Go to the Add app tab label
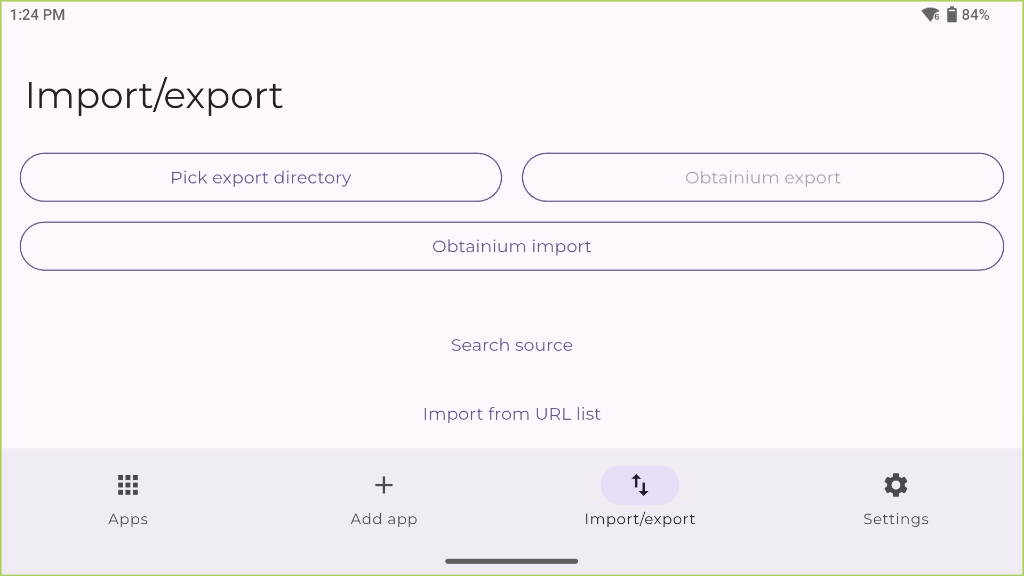The height and width of the screenshot is (576, 1024). (x=384, y=519)
